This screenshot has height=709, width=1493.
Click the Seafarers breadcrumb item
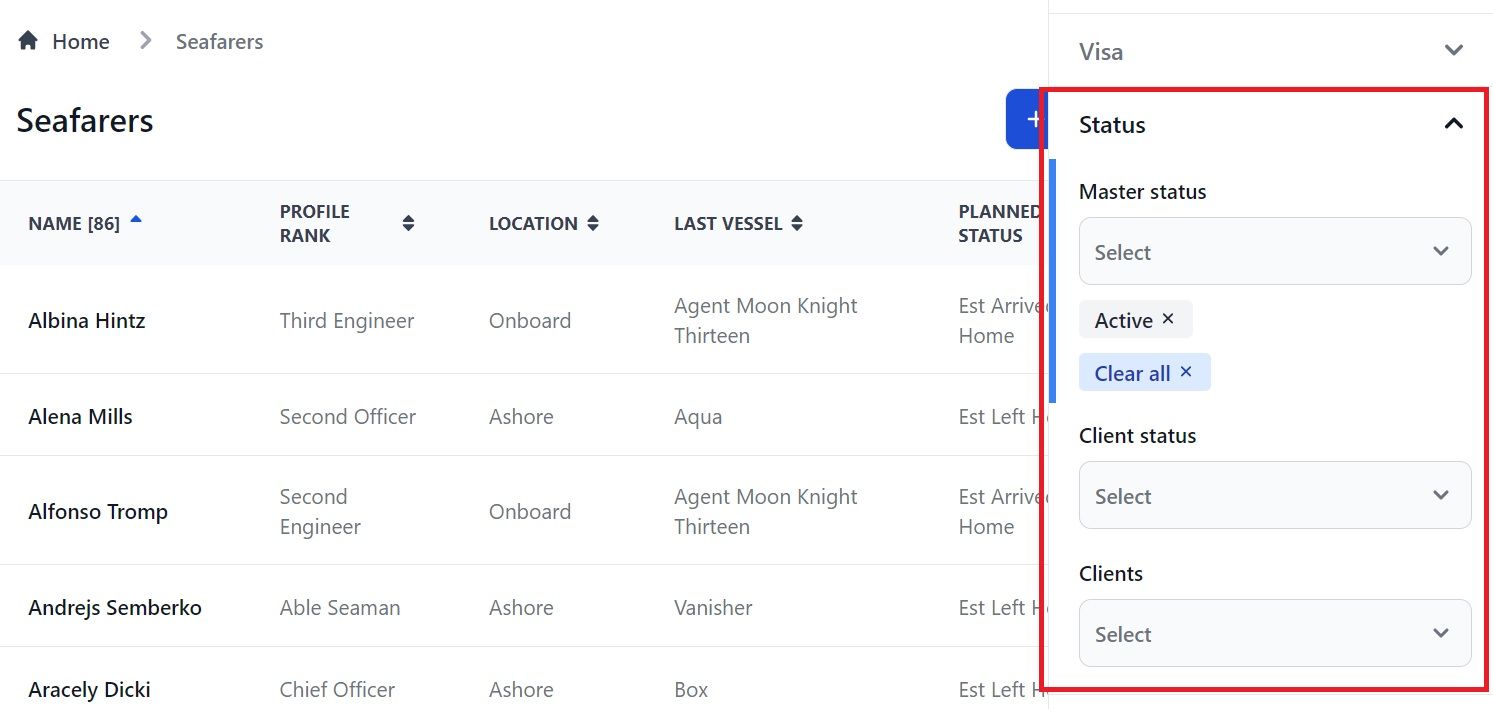point(220,41)
